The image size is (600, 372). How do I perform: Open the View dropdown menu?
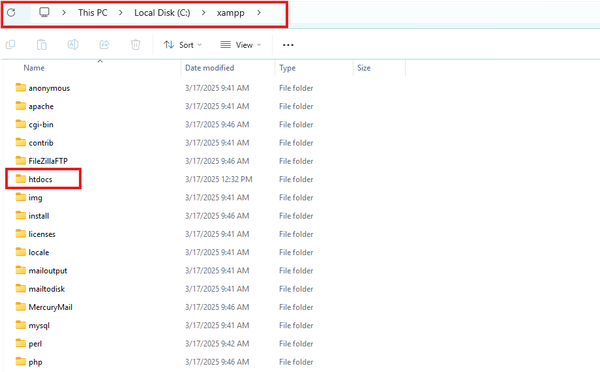click(x=241, y=45)
